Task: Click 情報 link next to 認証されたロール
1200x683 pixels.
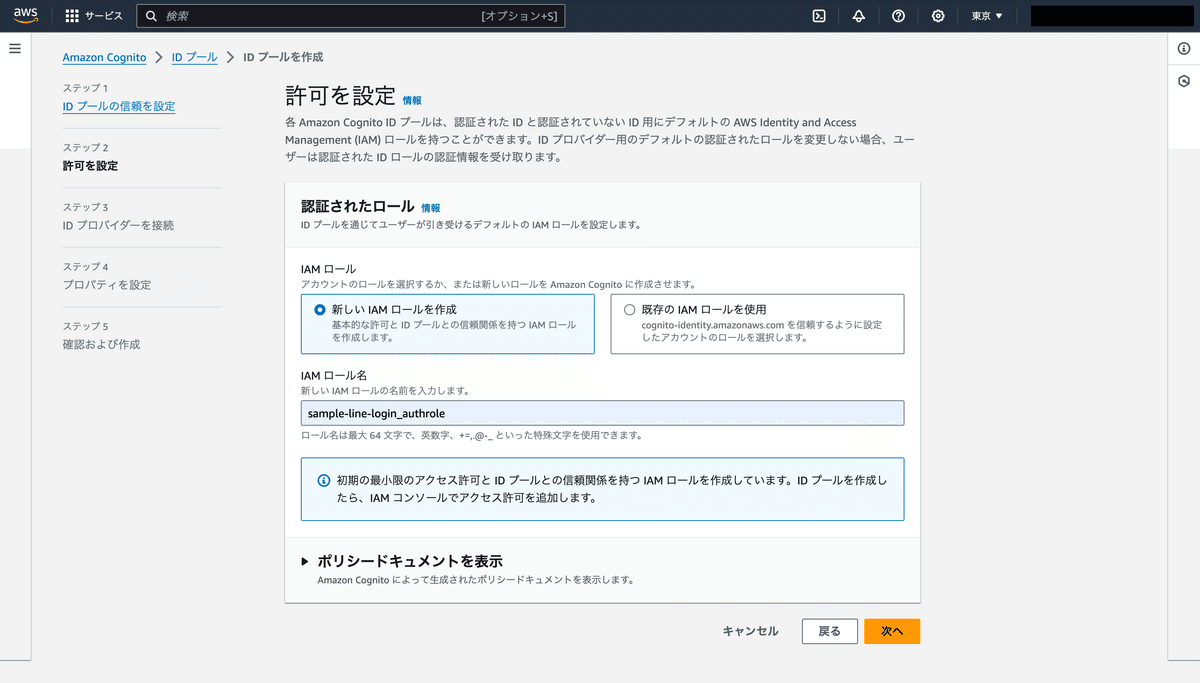Action: (x=431, y=208)
